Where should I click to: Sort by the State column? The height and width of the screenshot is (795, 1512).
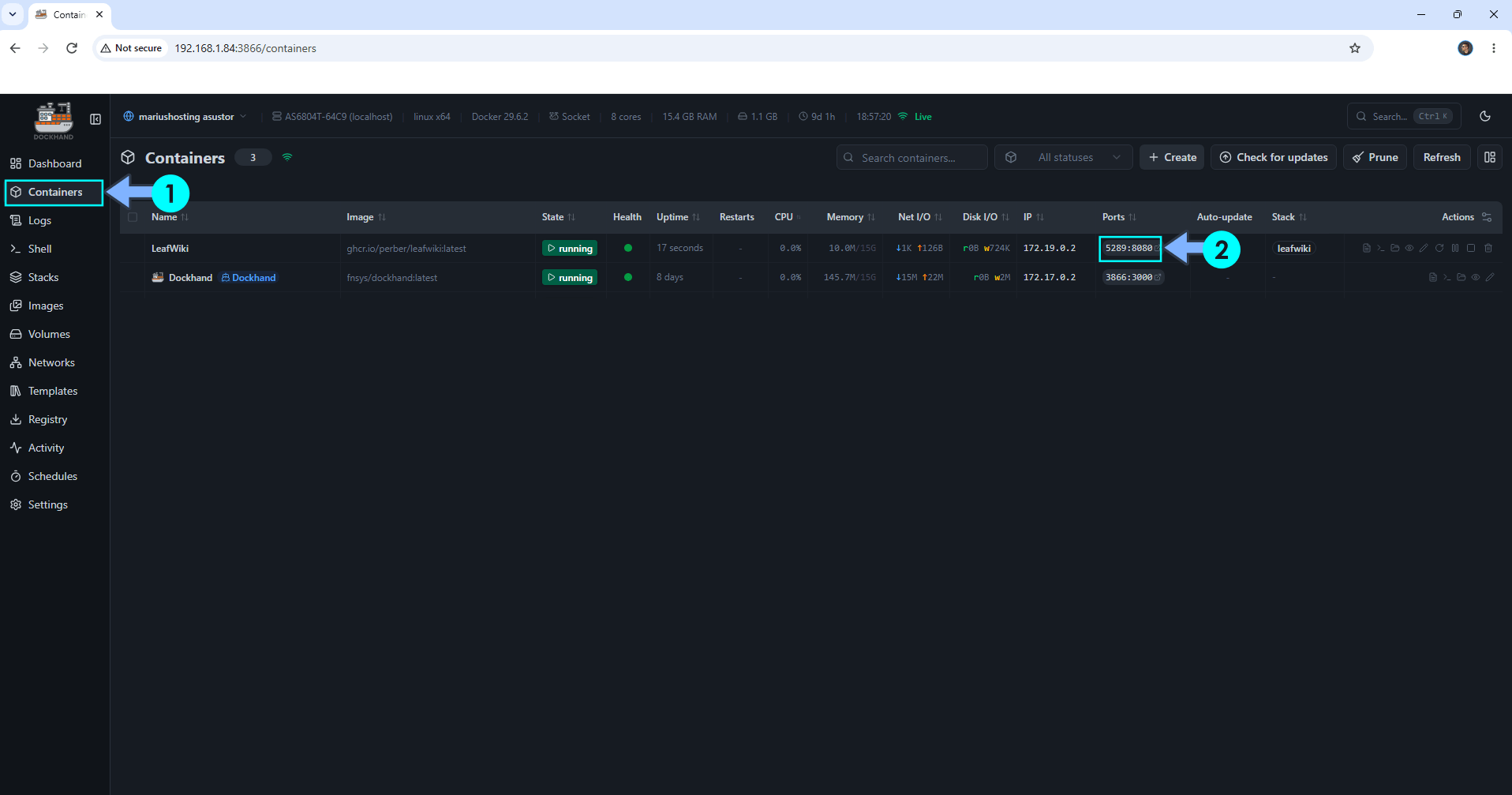pyautogui.click(x=559, y=217)
